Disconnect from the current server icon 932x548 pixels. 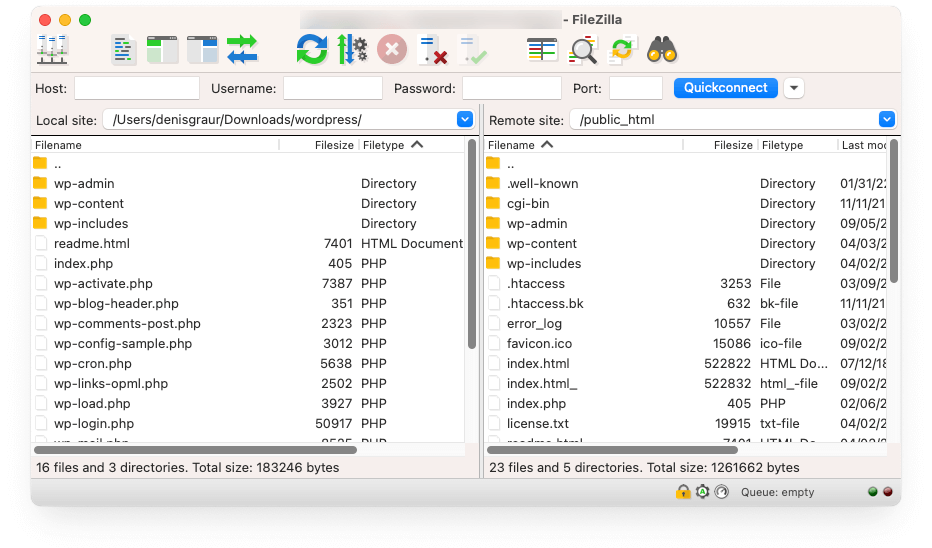[x=433, y=50]
